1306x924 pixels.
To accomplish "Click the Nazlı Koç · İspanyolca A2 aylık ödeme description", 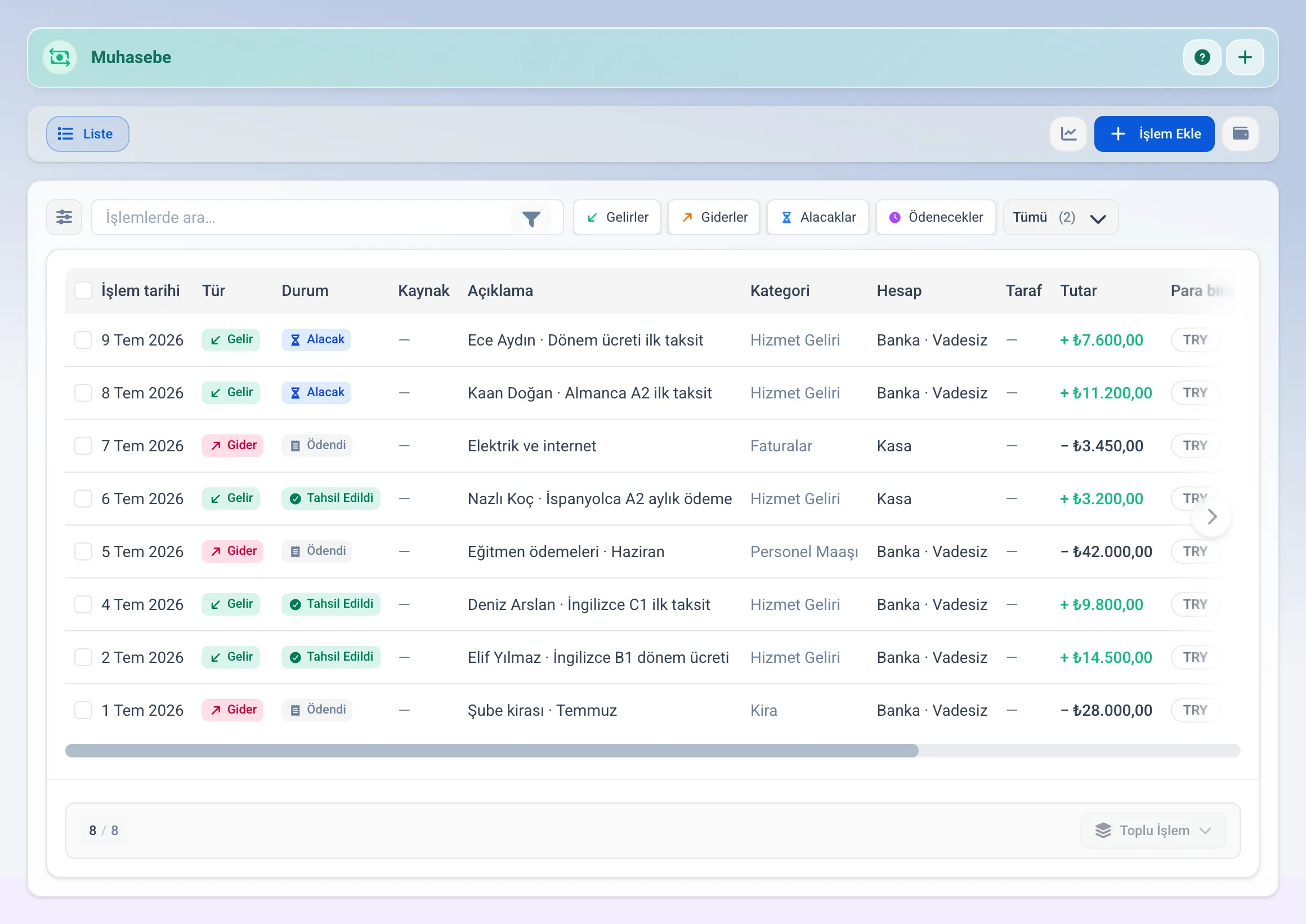I will [x=600, y=499].
